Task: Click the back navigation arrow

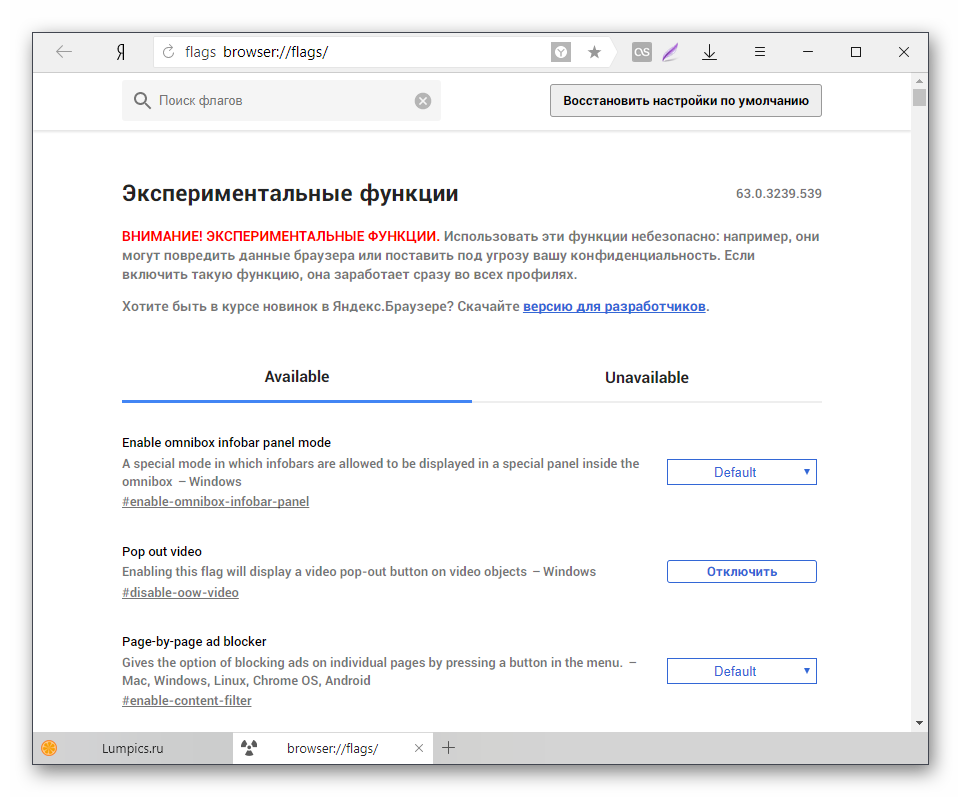Action: coord(64,52)
